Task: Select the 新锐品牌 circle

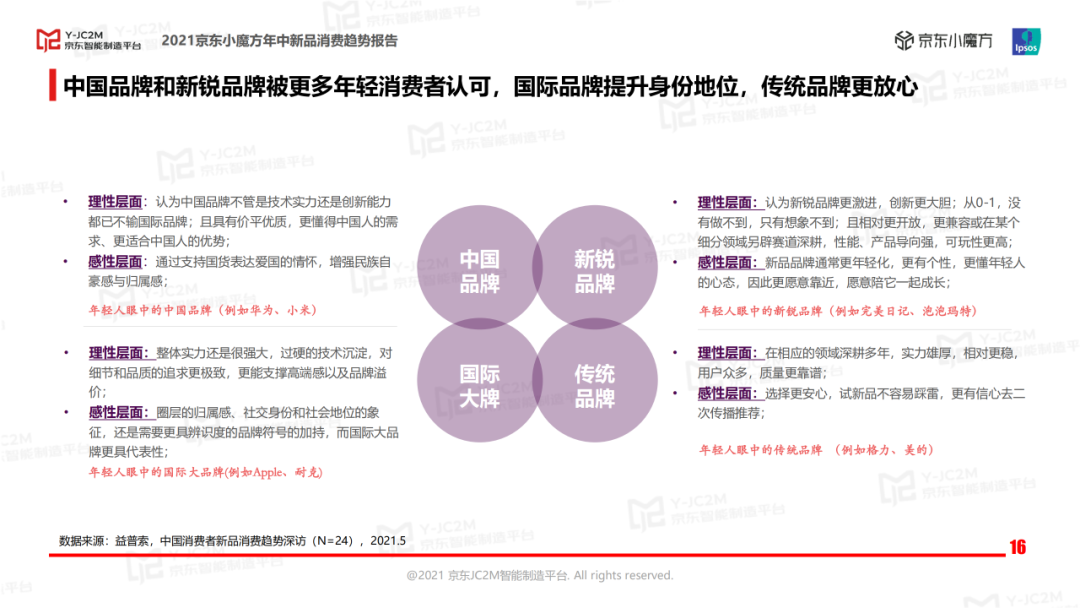Action: click(595, 266)
